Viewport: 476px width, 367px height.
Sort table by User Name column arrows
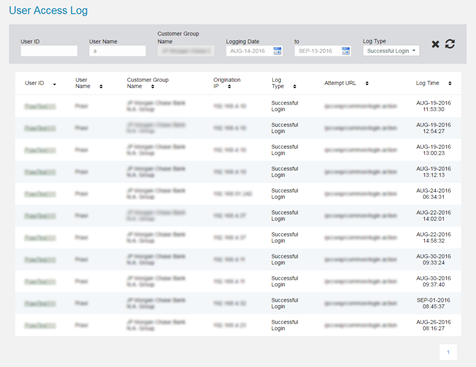click(x=101, y=86)
